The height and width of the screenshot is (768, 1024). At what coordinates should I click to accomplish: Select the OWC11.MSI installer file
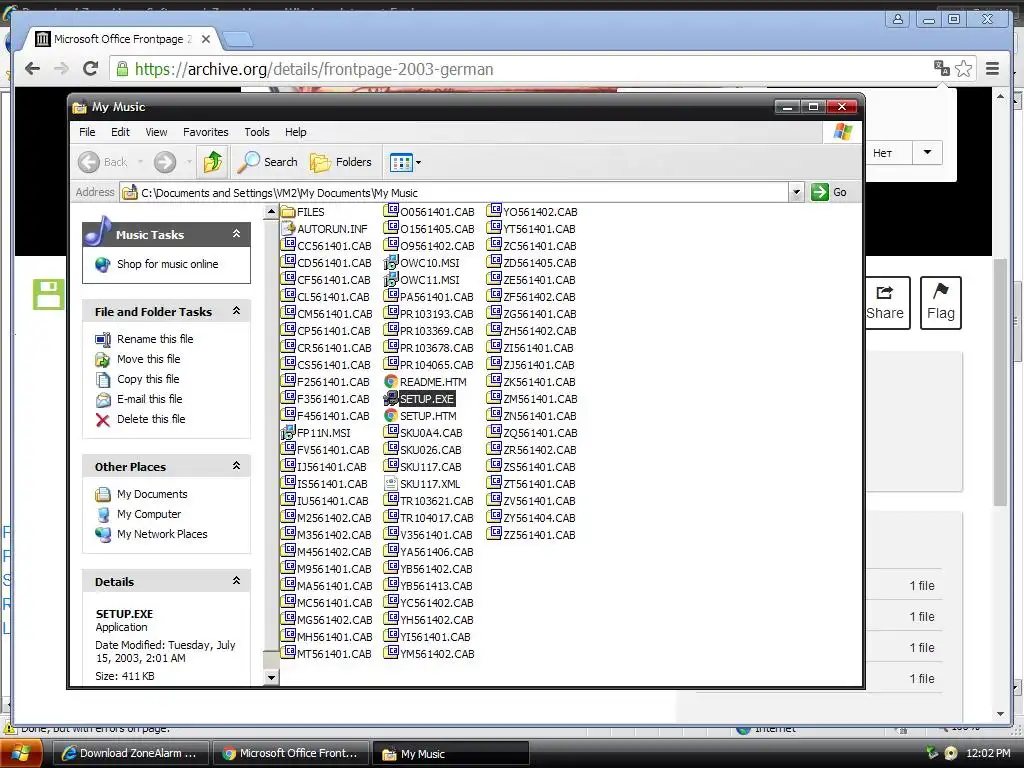422,280
